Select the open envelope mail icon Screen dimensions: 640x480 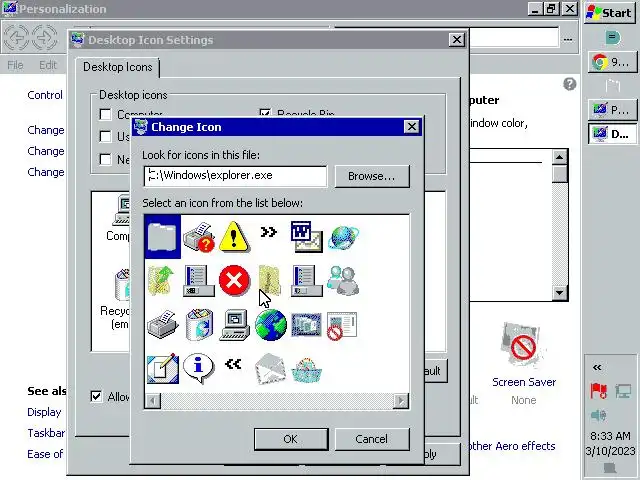point(270,369)
